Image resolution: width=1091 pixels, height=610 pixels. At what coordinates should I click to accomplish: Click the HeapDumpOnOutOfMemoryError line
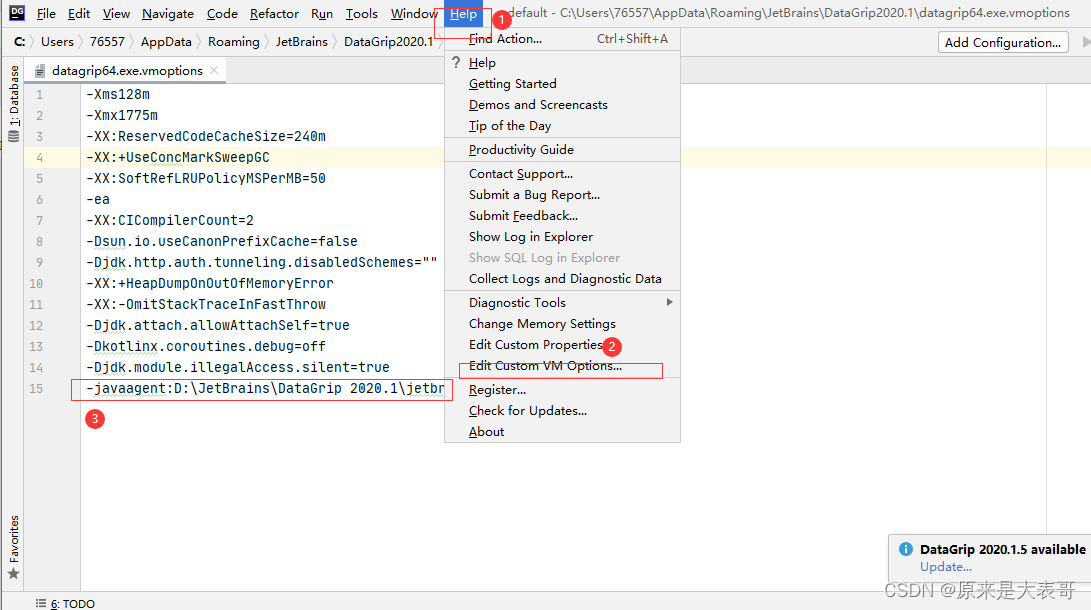coord(209,284)
